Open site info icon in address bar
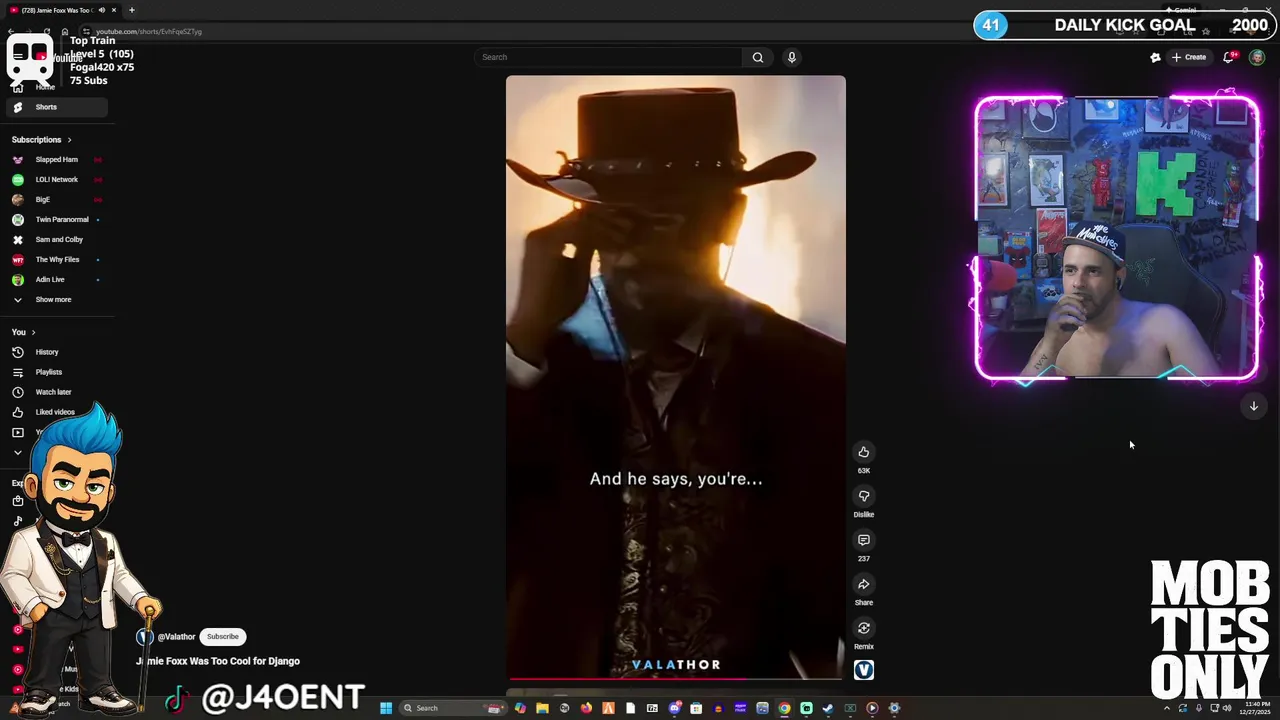 pos(86,31)
